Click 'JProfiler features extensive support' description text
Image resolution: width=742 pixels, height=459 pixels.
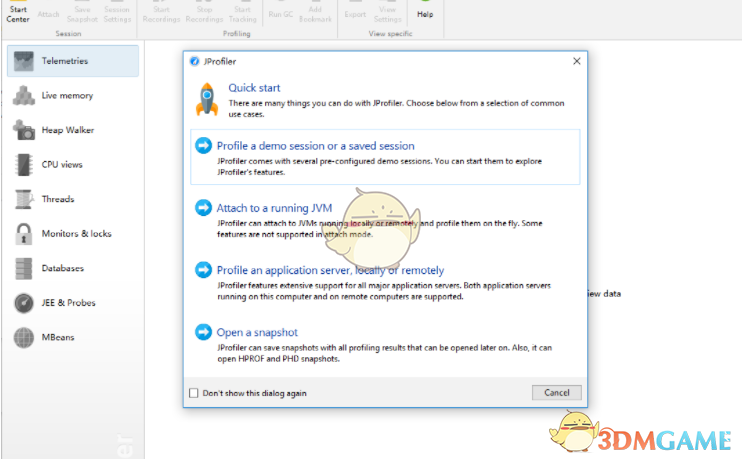[384, 291]
